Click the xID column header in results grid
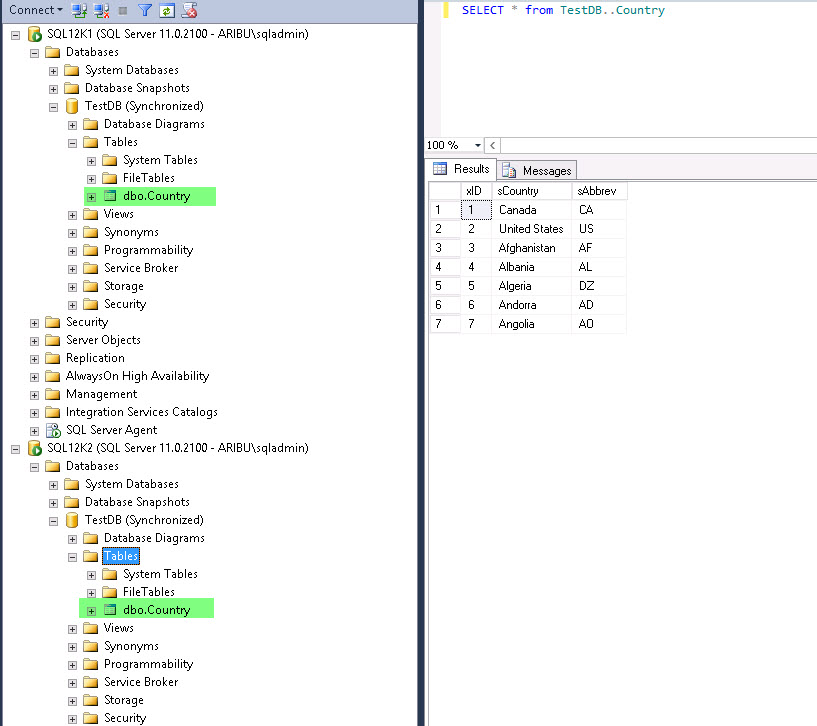The image size is (817, 726). click(x=474, y=190)
